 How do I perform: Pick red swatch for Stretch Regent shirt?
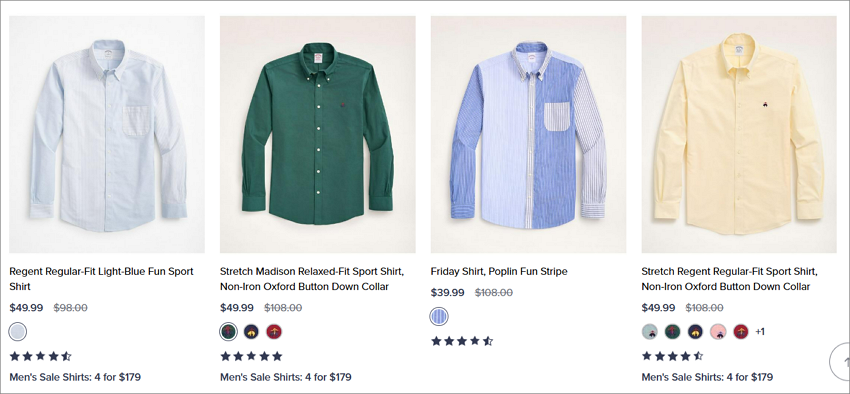(740, 331)
